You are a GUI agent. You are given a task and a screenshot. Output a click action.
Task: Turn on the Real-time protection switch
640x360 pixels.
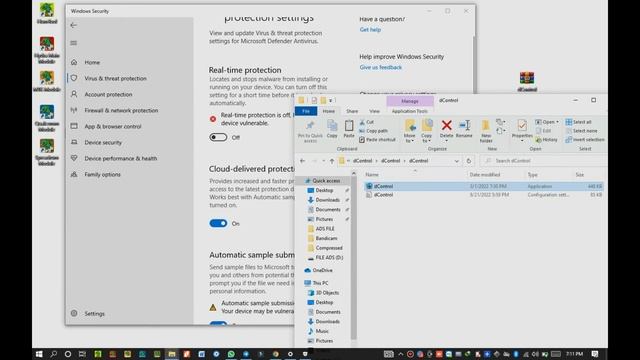pyautogui.click(x=218, y=137)
